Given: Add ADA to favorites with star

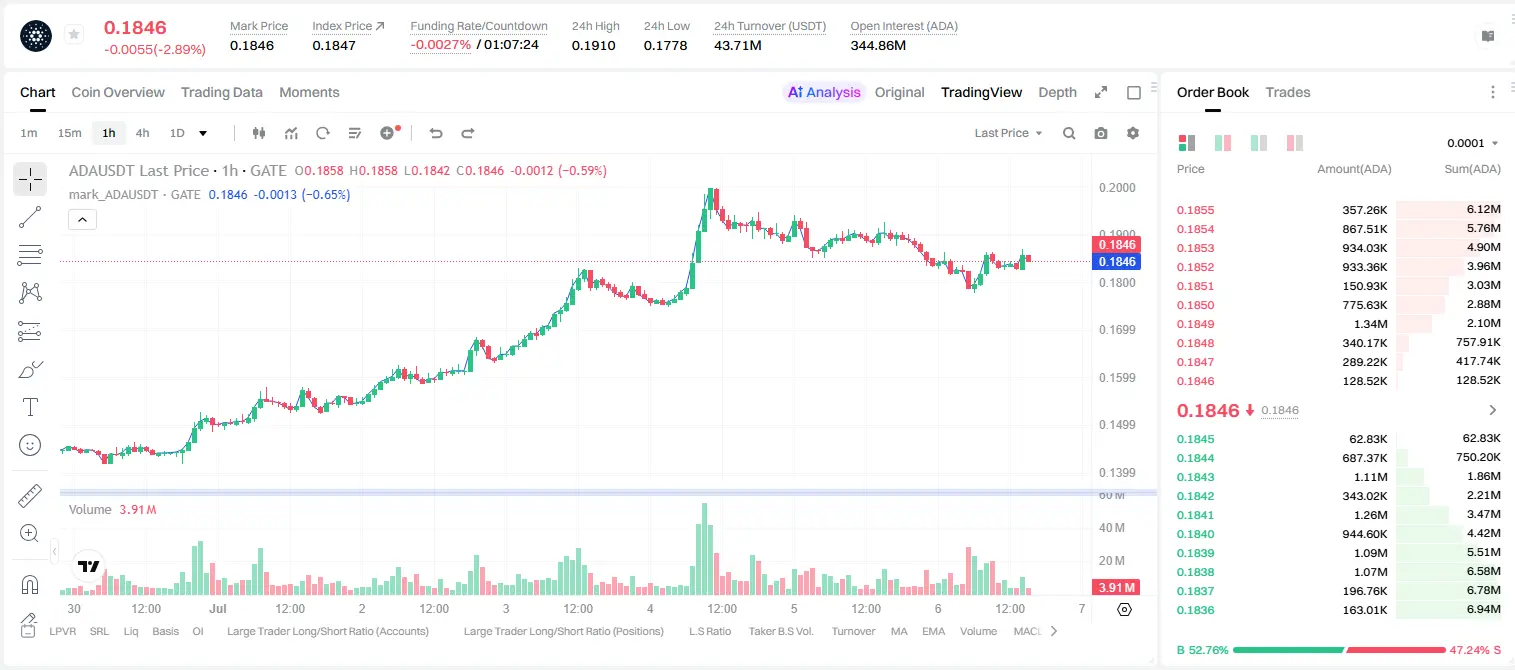Looking at the screenshot, I should (74, 35).
